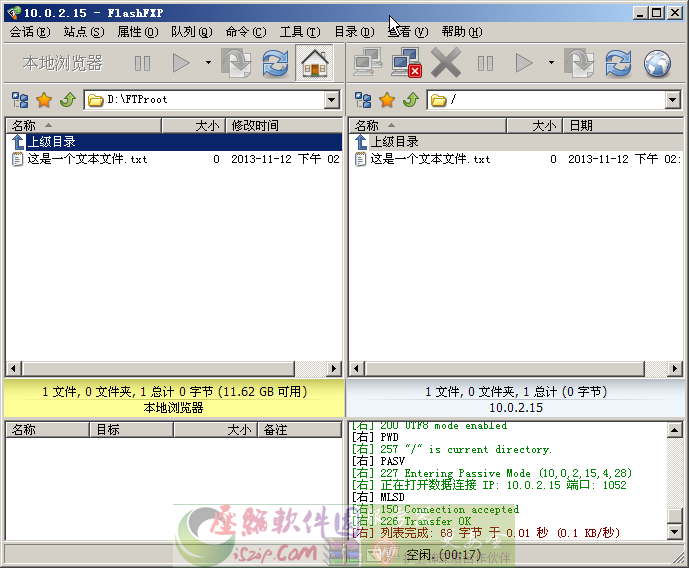Screen dimensions: 689x568
Task: Click the 226 Transfer OK log line
Action: [411, 521]
